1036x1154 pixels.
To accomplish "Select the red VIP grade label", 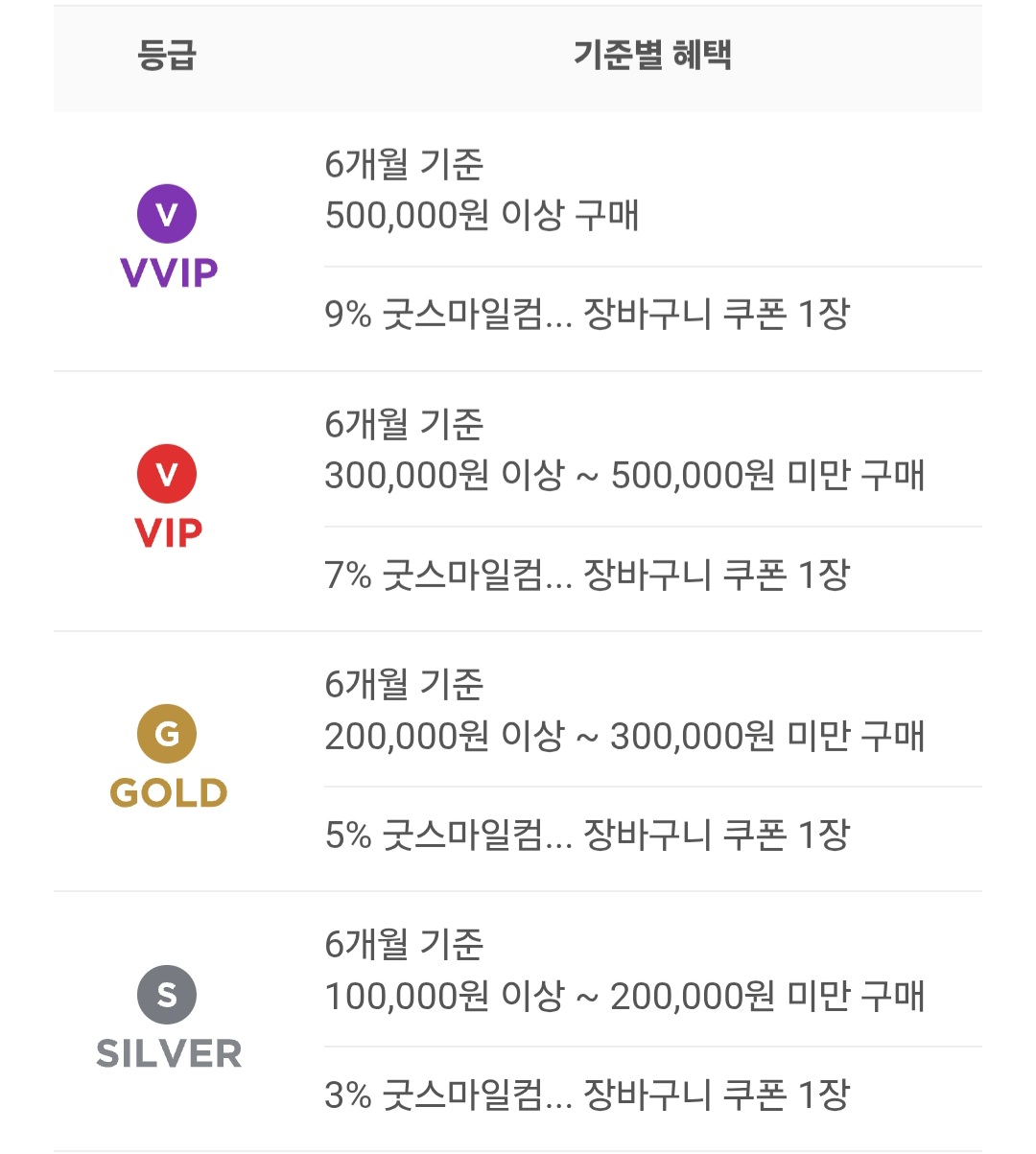I will pyautogui.click(x=169, y=533).
